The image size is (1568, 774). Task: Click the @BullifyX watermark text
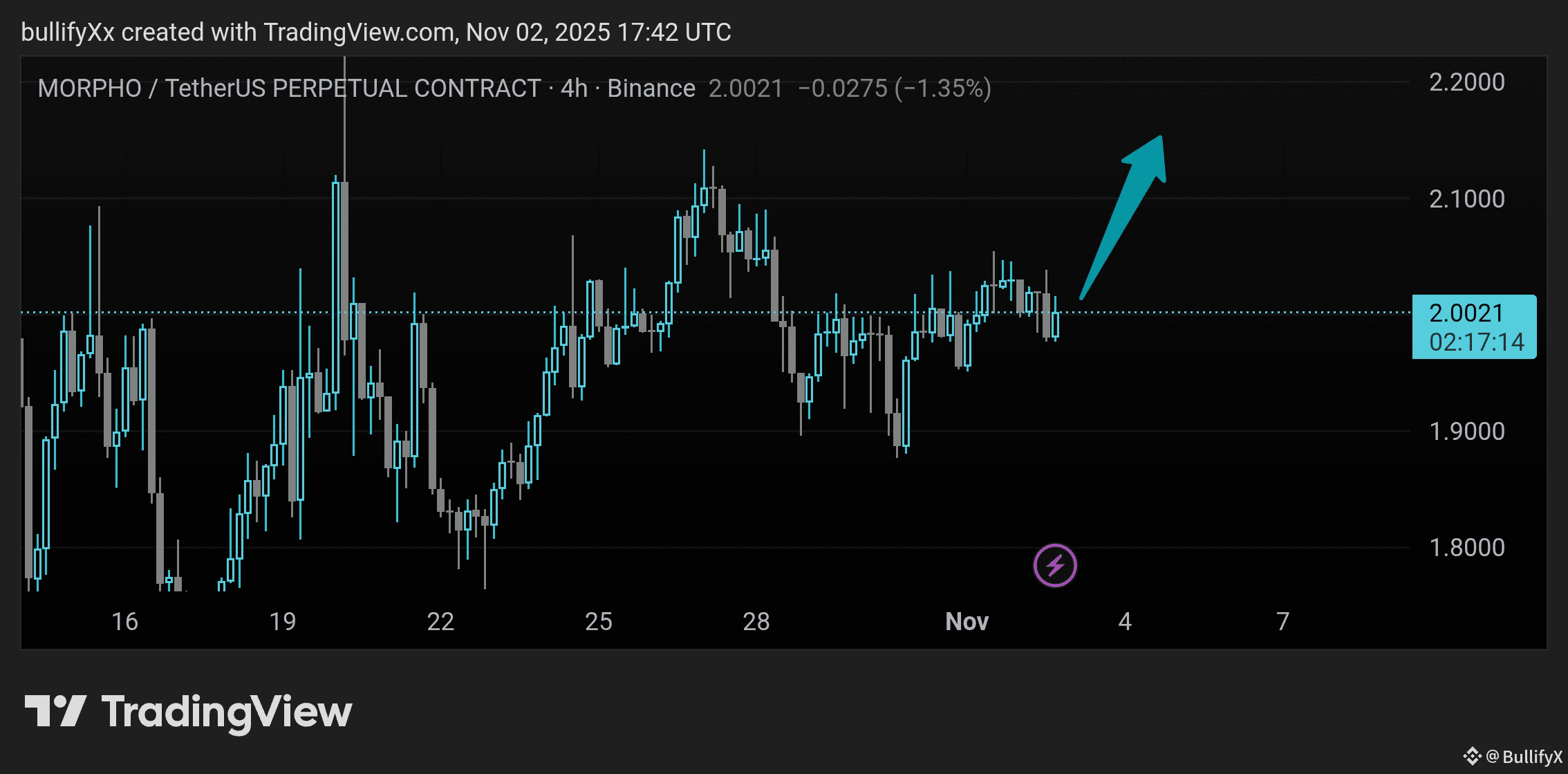click(1524, 757)
